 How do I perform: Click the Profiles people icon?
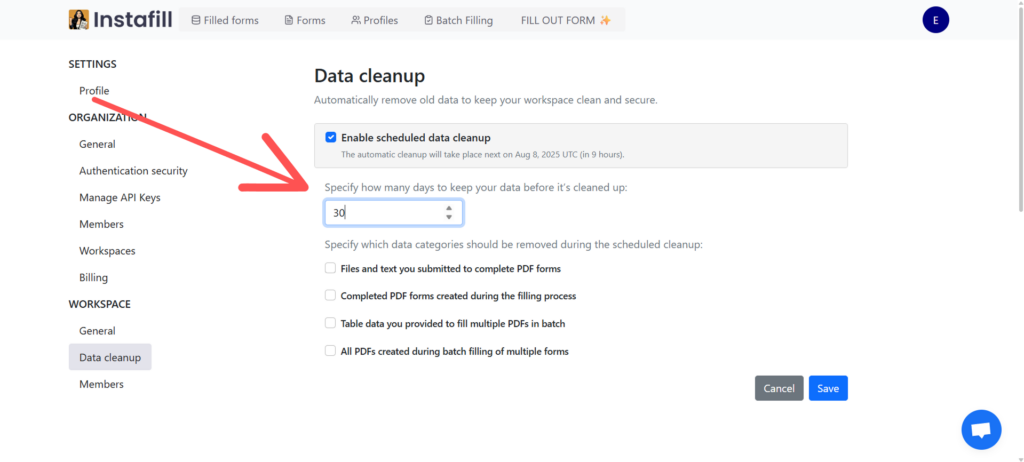point(356,20)
